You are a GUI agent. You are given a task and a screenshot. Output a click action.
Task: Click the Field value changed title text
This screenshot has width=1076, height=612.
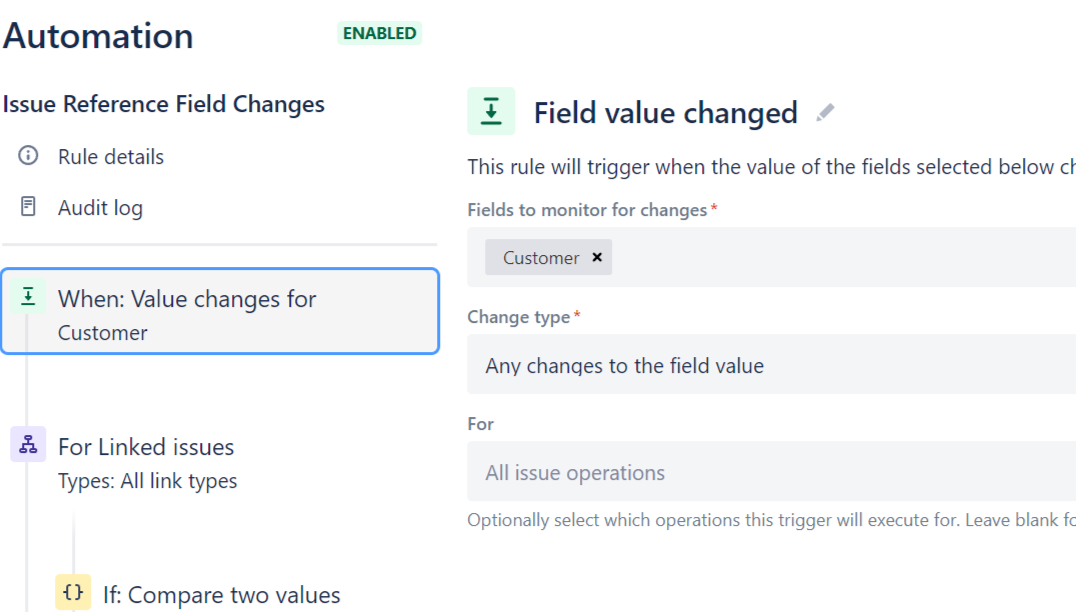[665, 113]
